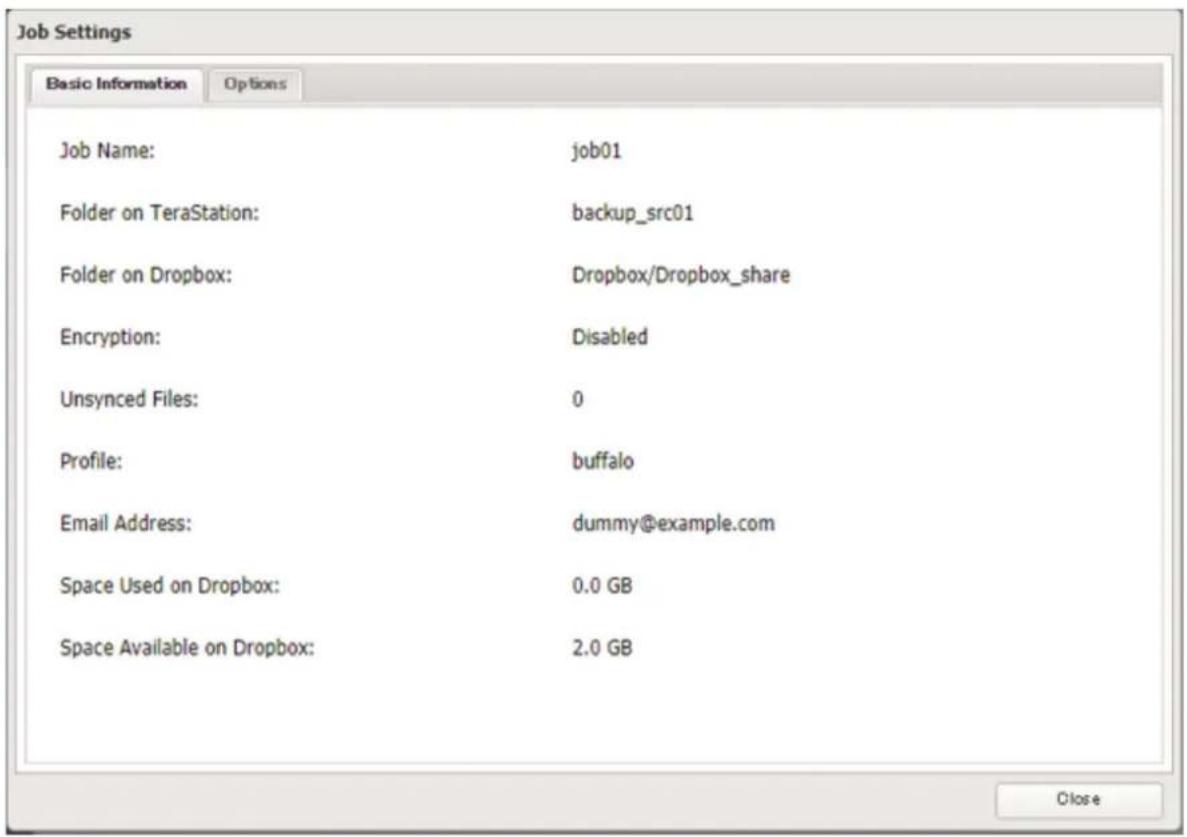Click the Job Settings dialog title
The image size is (1187, 837).
pos(74,32)
